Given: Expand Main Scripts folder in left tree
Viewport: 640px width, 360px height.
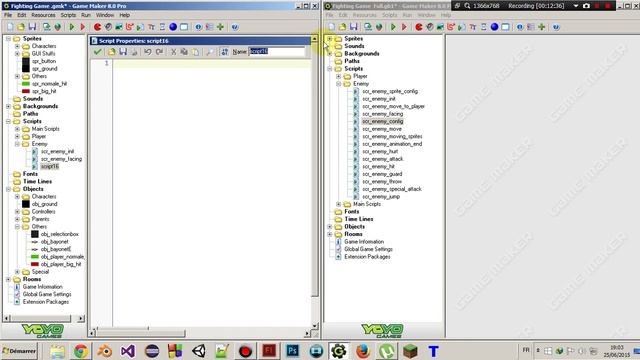Looking at the screenshot, I should point(17,129).
